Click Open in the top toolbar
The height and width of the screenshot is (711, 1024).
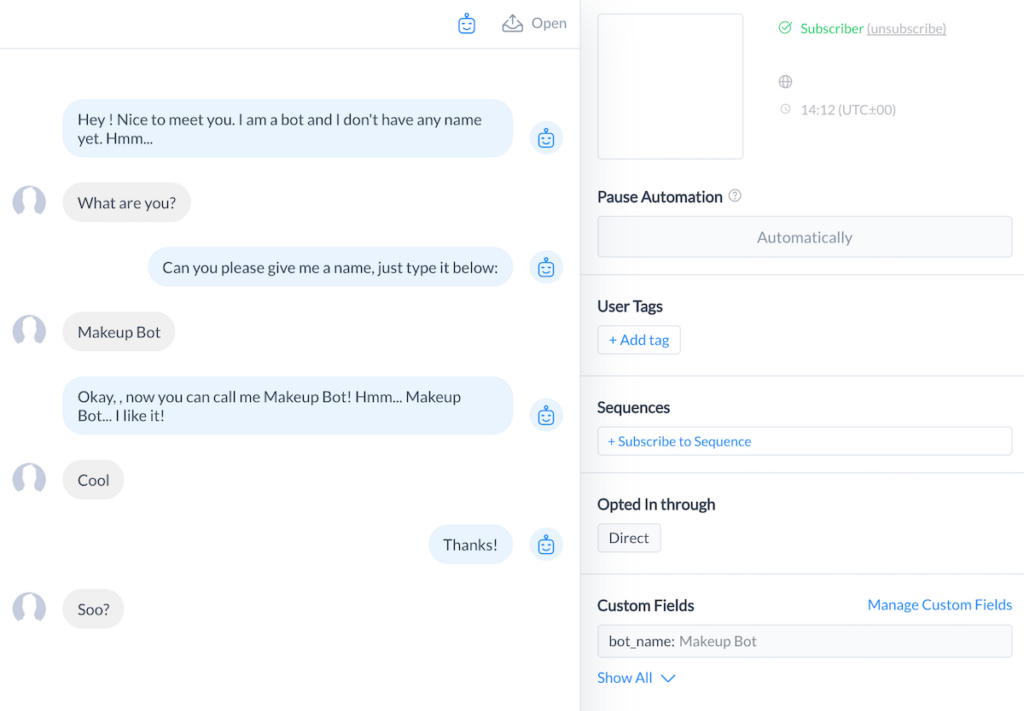coord(548,22)
